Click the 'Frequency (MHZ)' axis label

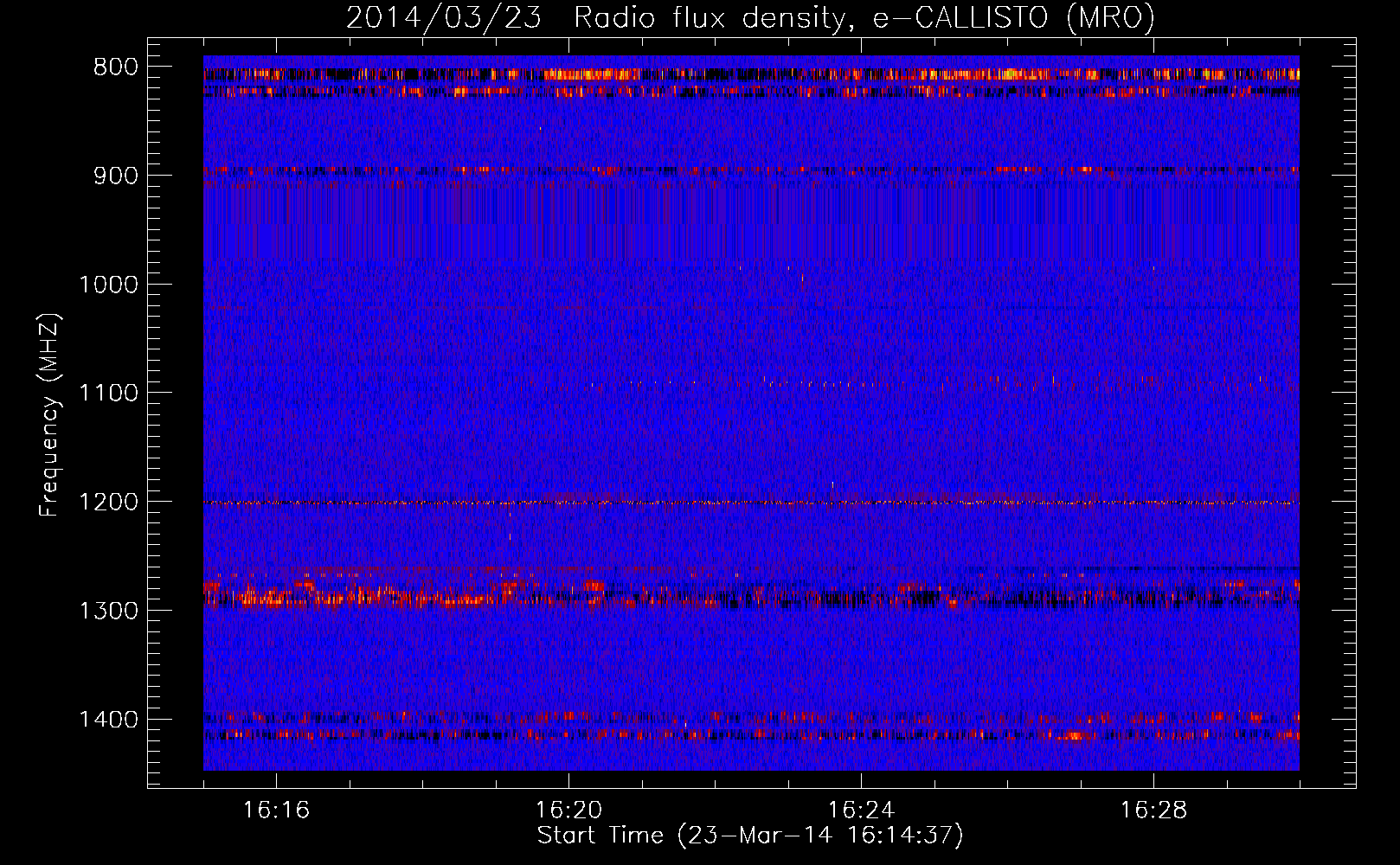(50, 414)
